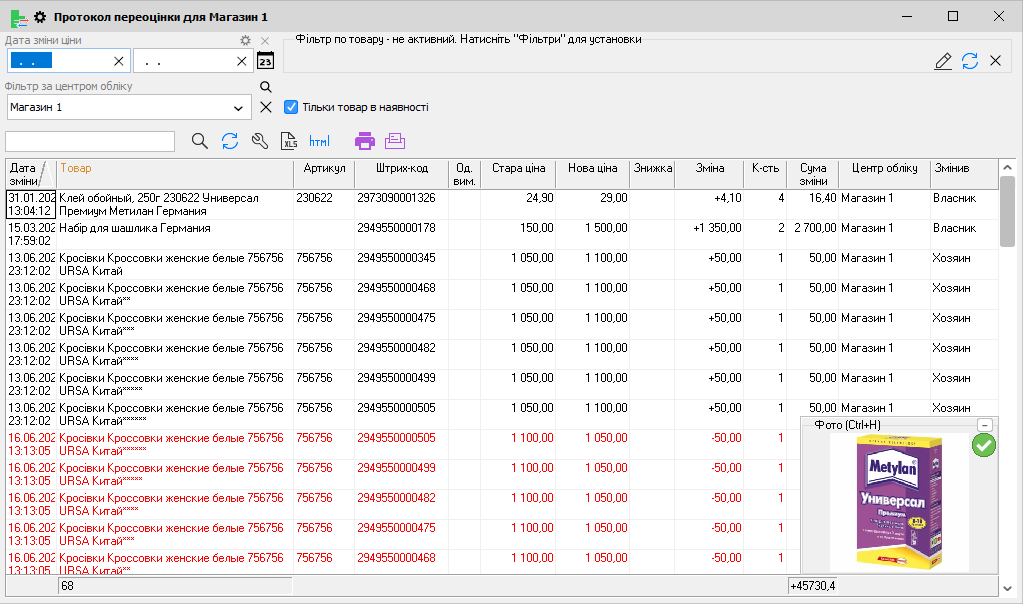Export the table to XLS

point(290,141)
